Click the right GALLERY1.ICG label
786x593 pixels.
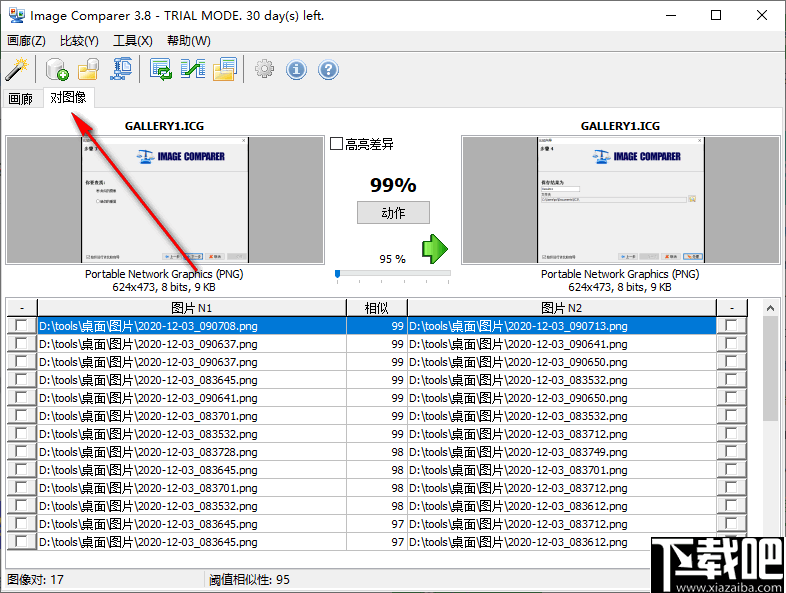(620, 126)
